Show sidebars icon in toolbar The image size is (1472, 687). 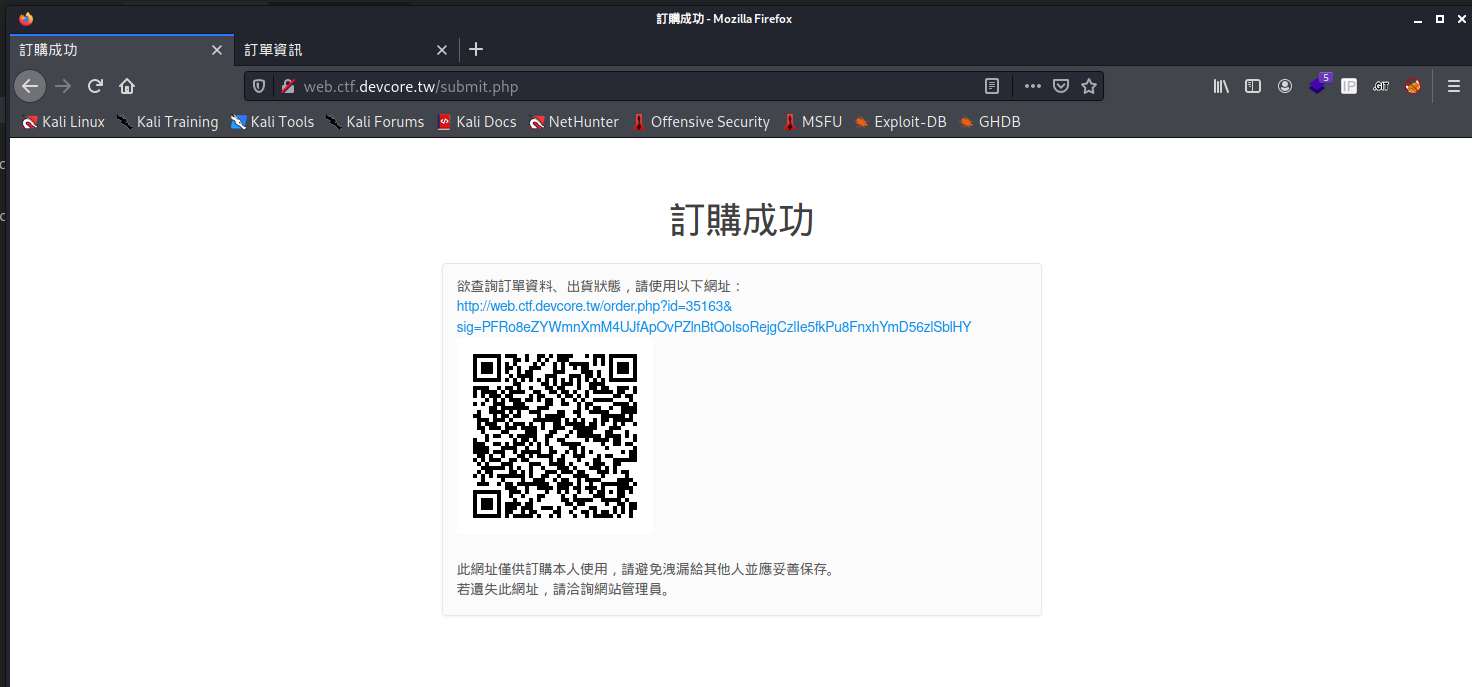(x=1253, y=86)
